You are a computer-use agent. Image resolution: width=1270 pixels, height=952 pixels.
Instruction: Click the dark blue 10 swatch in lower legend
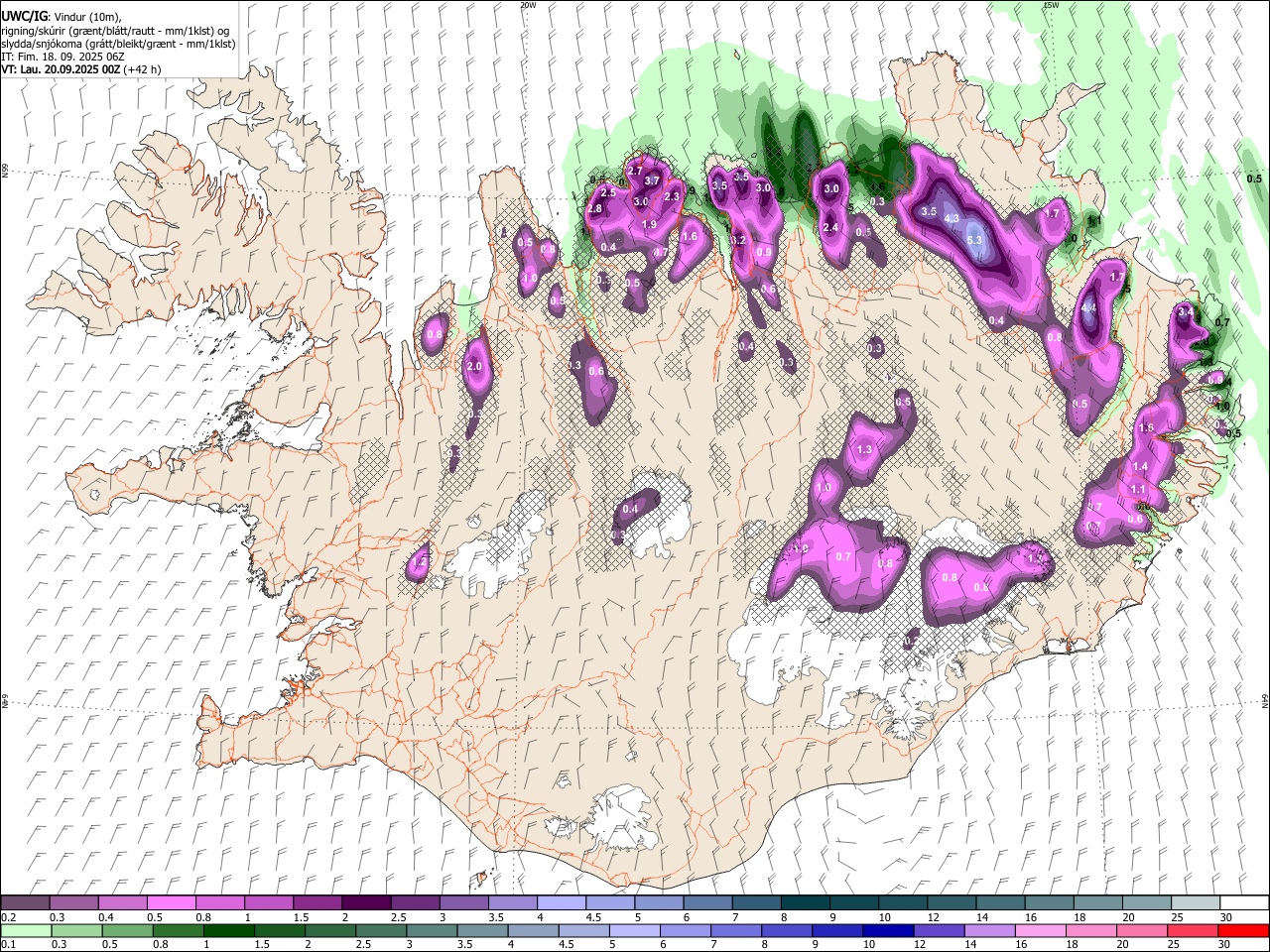pos(886,930)
